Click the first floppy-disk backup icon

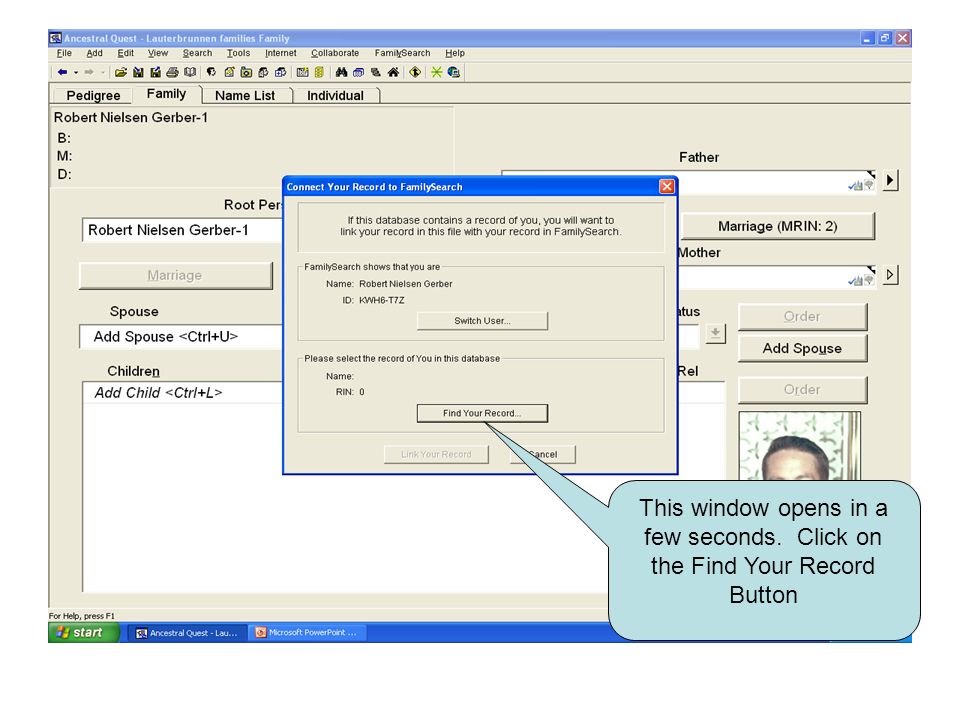click(x=138, y=72)
